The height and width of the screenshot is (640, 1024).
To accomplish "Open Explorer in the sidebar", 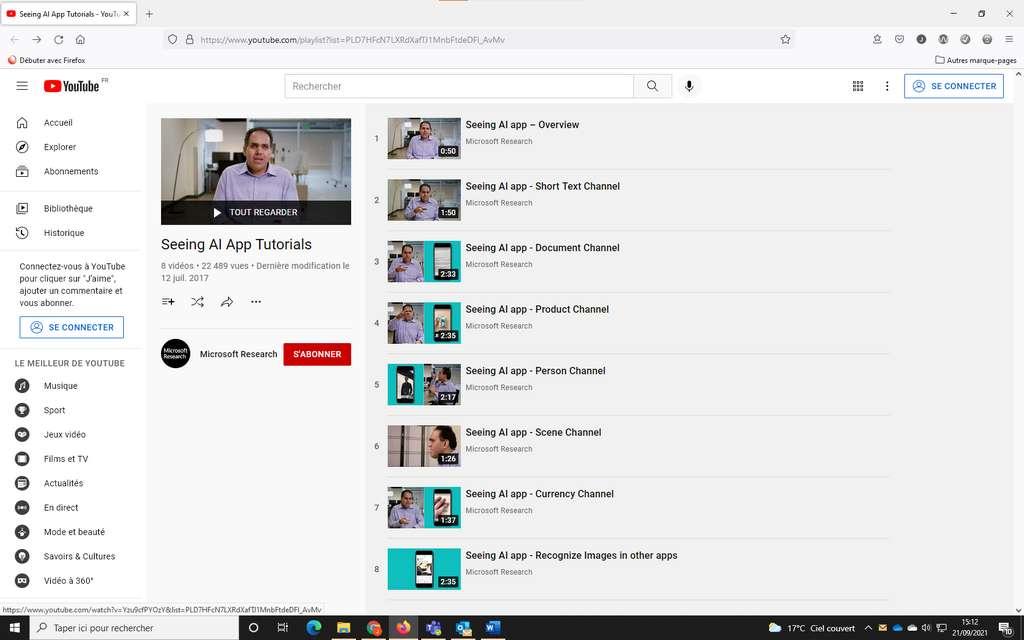I will click(59, 147).
